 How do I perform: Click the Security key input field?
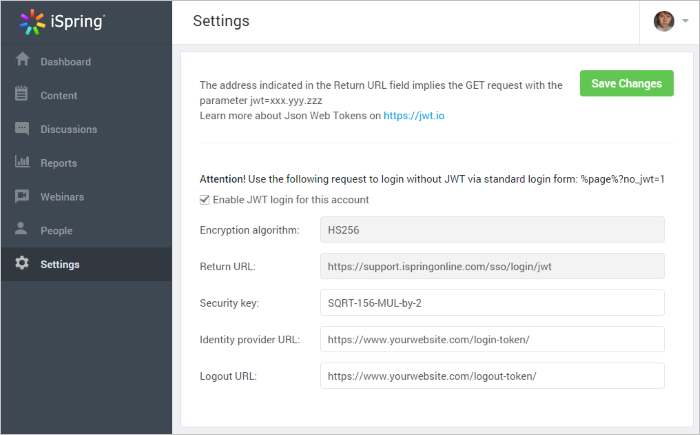(x=492, y=302)
